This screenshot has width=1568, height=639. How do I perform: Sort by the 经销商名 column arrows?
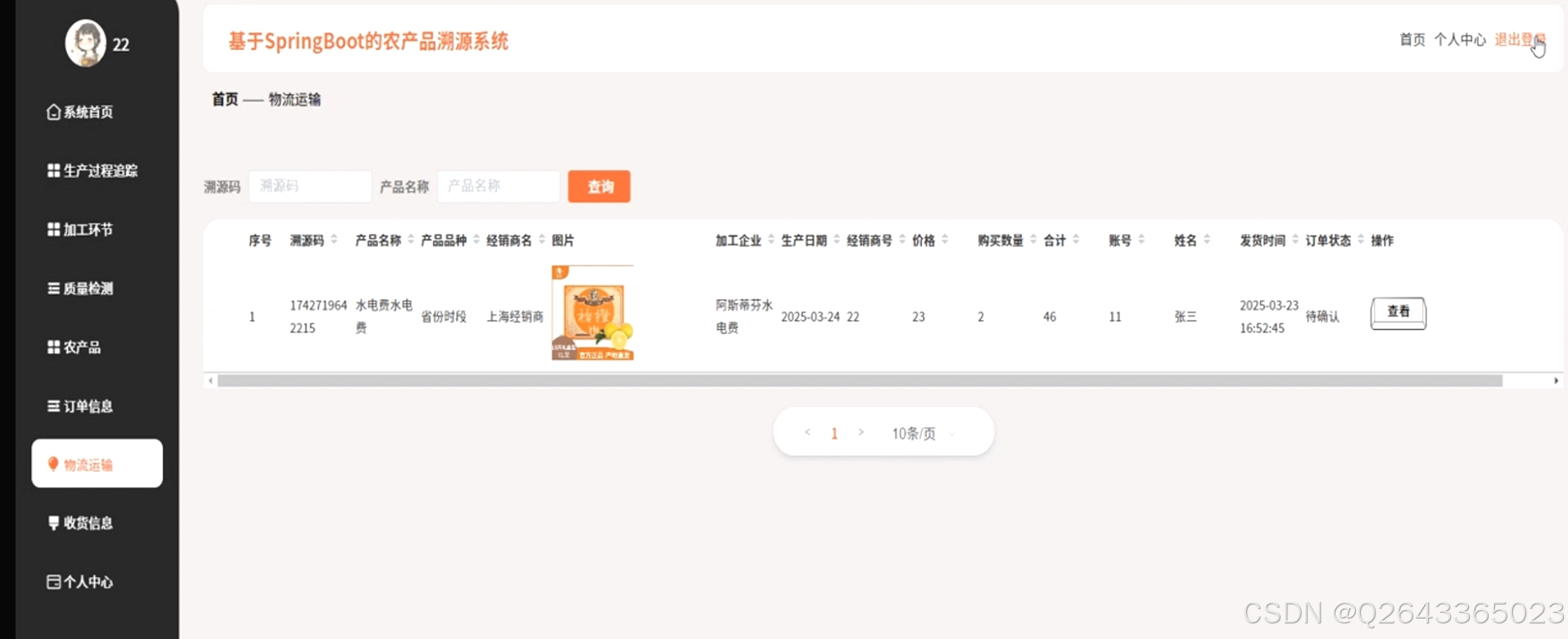tap(542, 240)
